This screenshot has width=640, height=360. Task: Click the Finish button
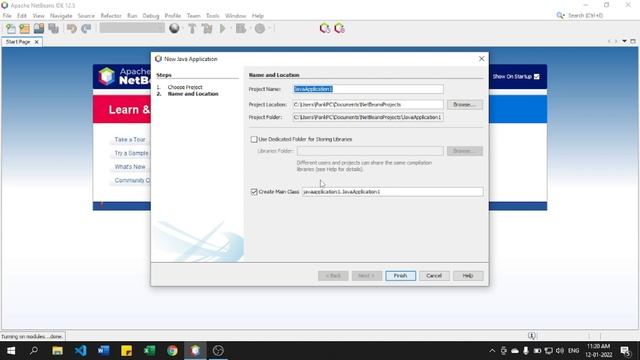click(x=400, y=276)
